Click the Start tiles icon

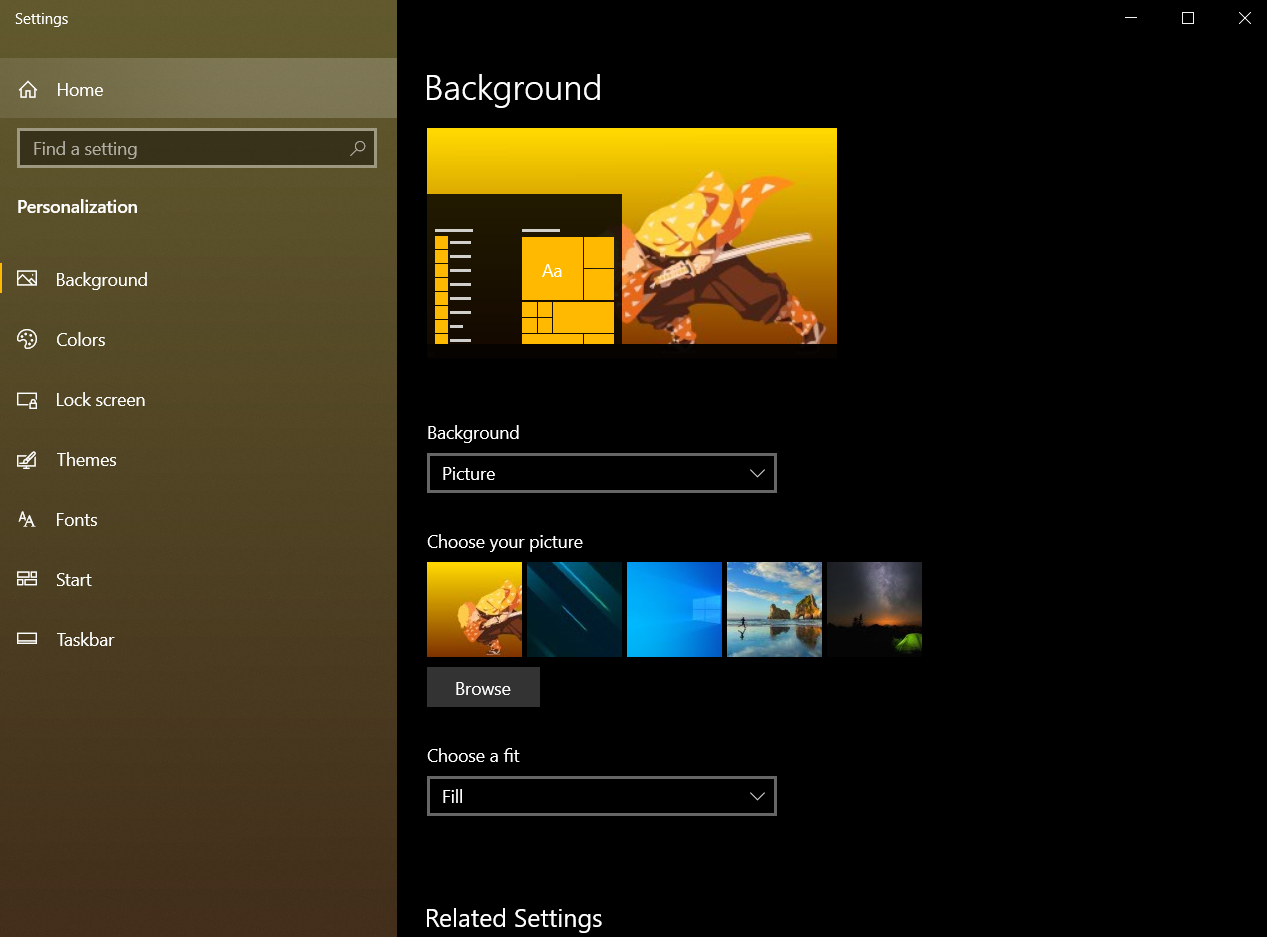pyautogui.click(x=27, y=579)
